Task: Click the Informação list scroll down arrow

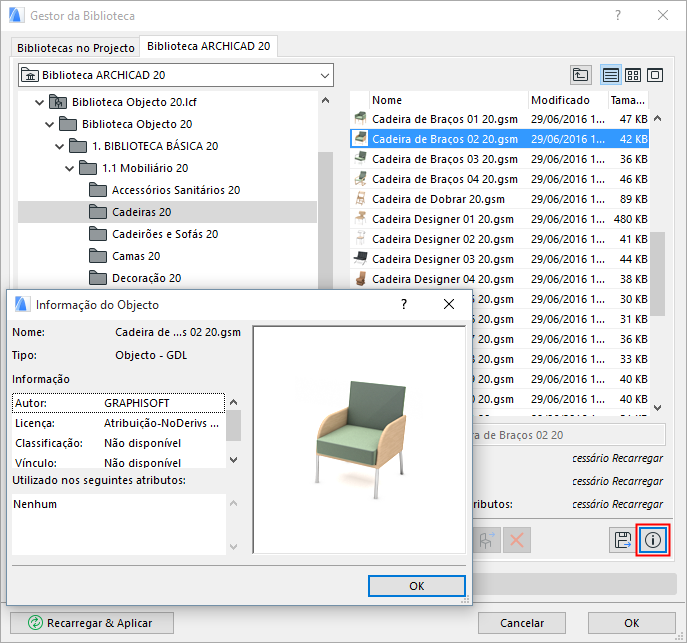Action: pyautogui.click(x=234, y=460)
